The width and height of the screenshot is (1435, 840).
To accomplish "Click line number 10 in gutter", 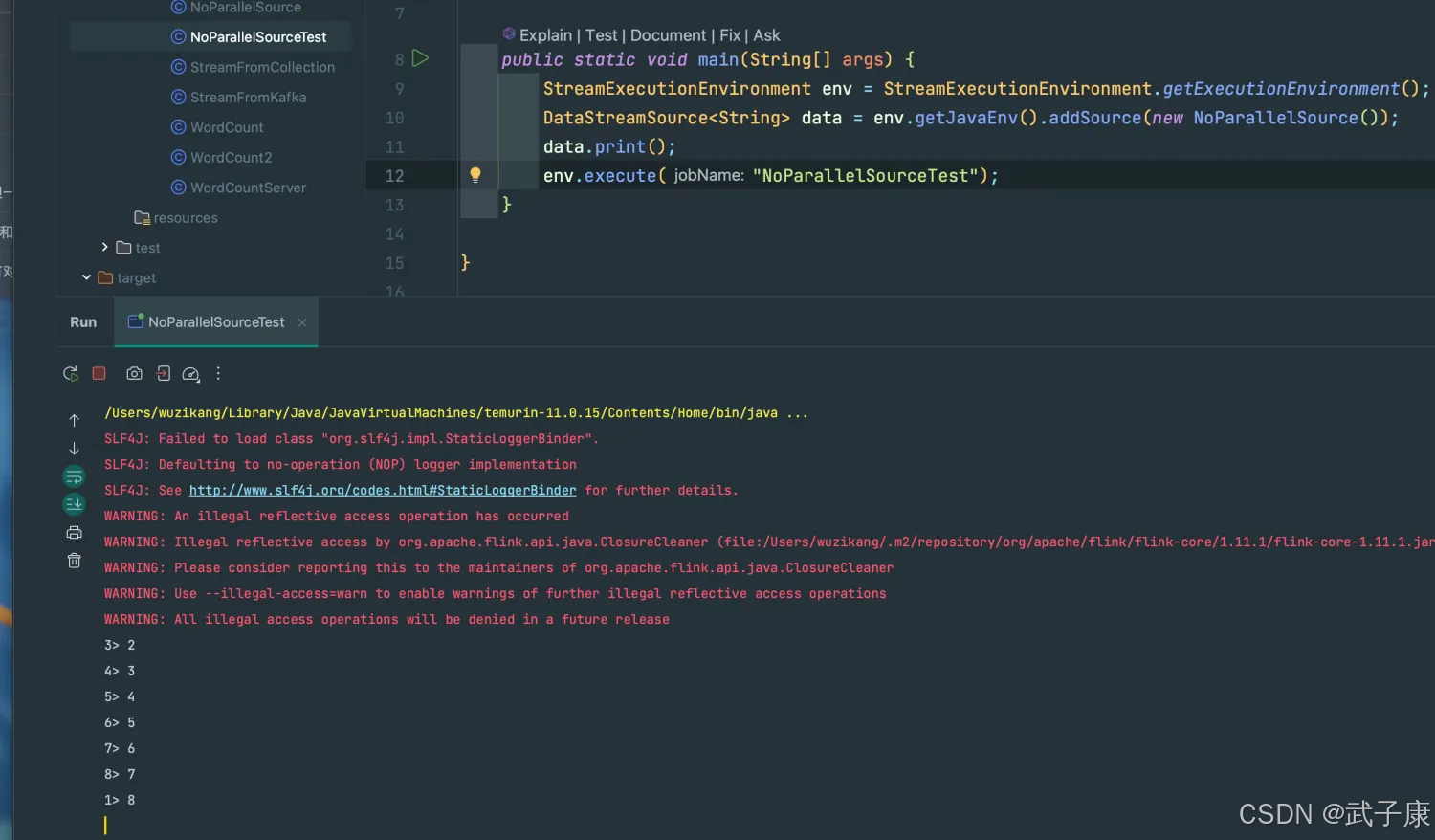I will pos(394,118).
